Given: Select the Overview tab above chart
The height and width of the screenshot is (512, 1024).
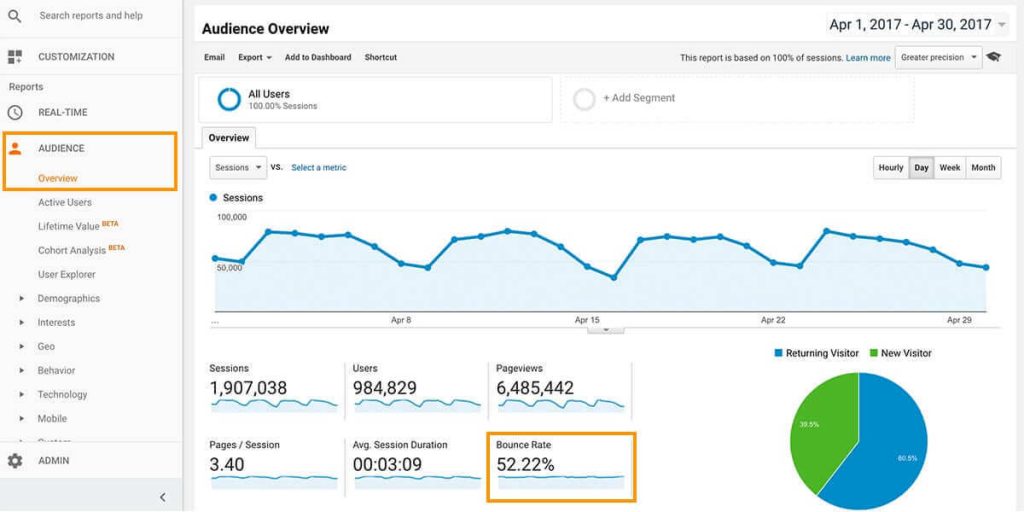Looking at the screenshot, I should click(x=229, y=138).
